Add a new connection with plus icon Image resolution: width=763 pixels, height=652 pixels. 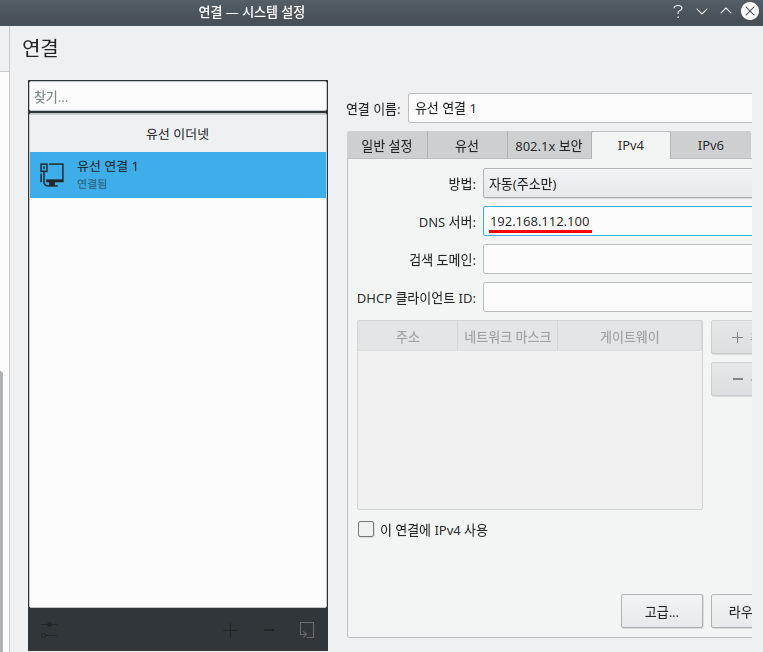click(231, 630)
